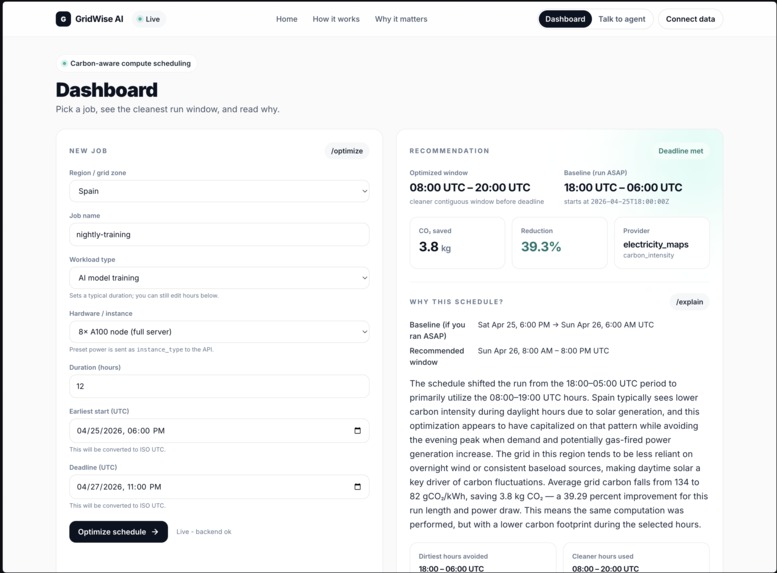Select the 39.3% reduction value
The width and height of the screenshot is (777, 573).
pos(541,246)
